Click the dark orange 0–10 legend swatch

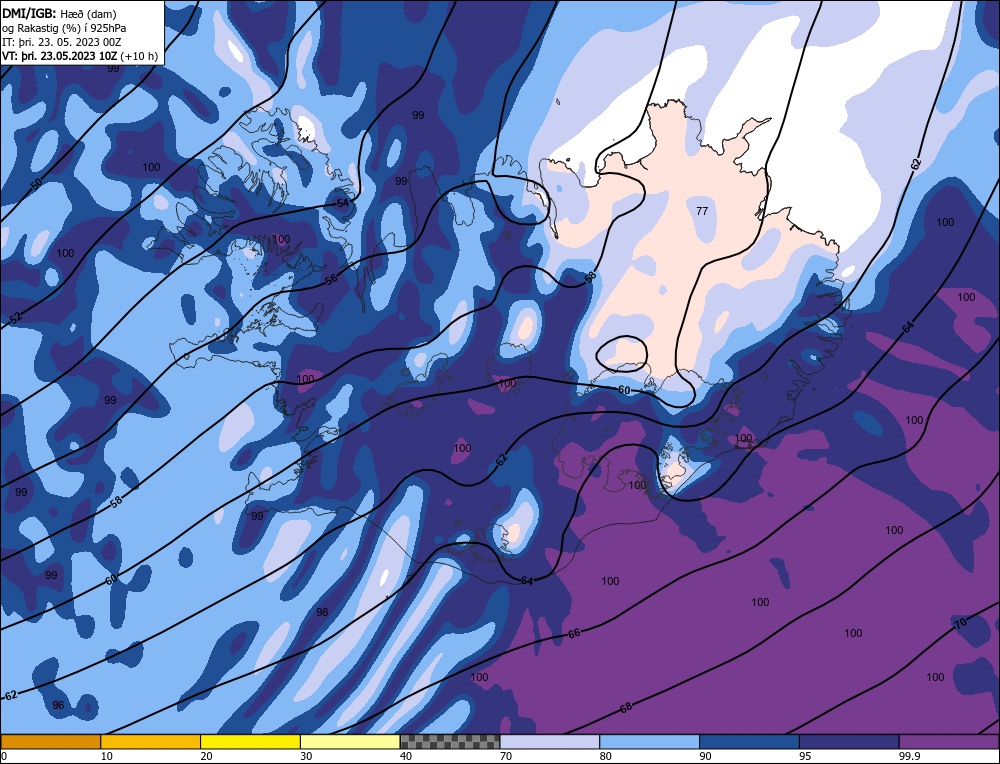(x=50, y=741)
